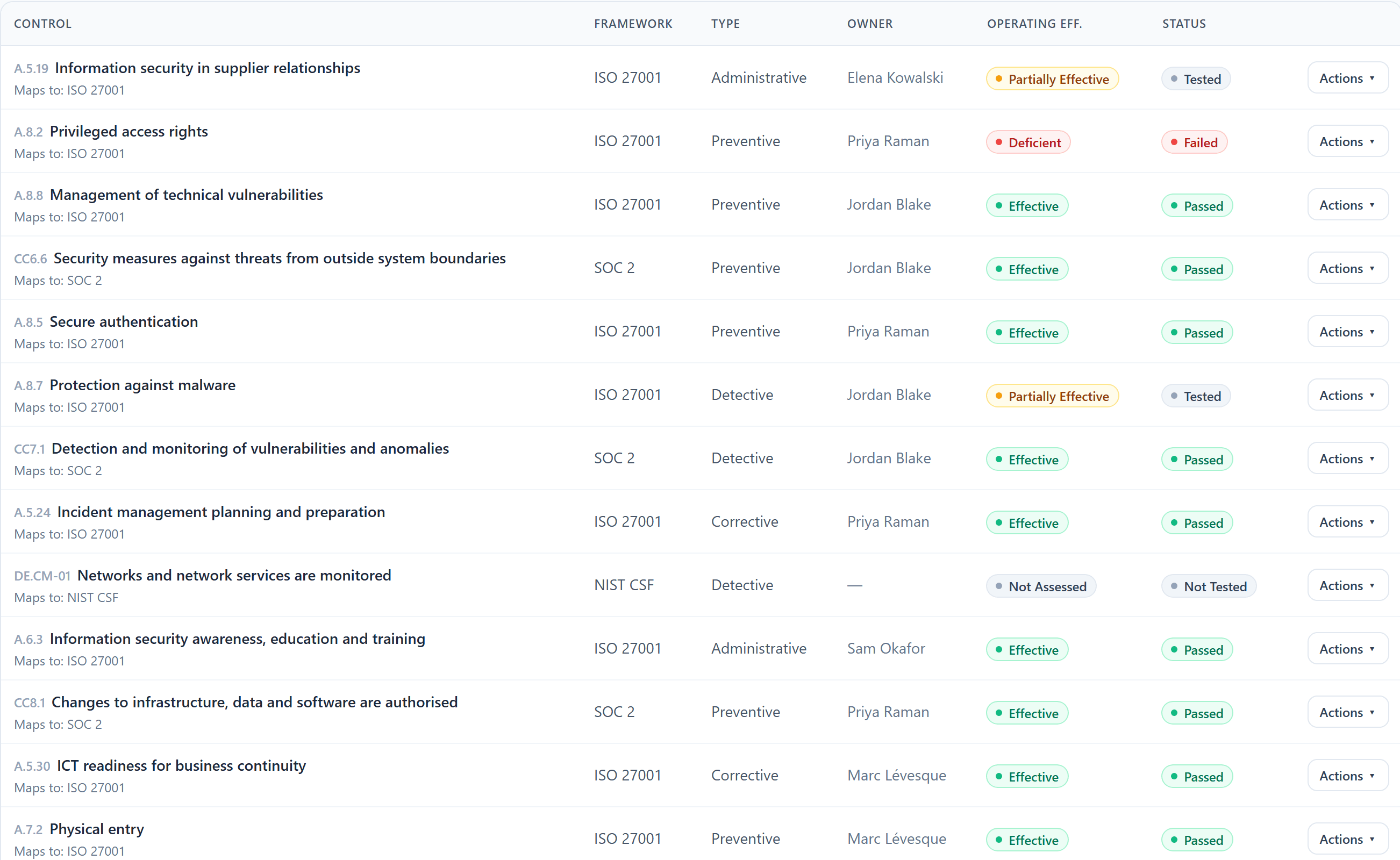The image size is (1400, 860).
Task: Click the Not Assessed badge
Action: tap(1041, 586)
